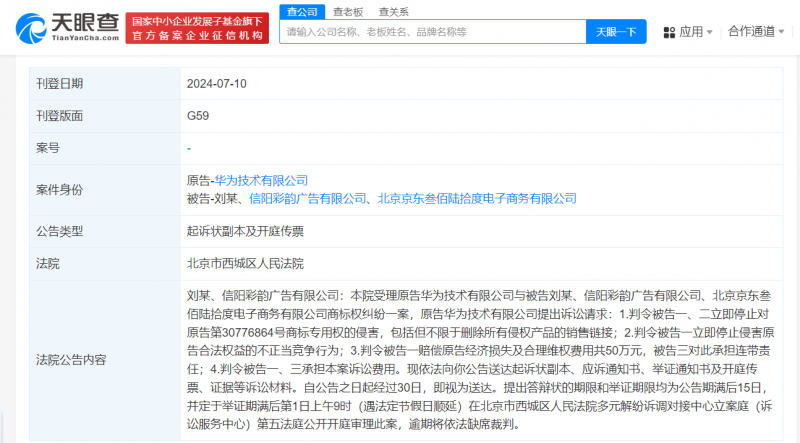Switch to the 查老板 tab

click(347, 10)
